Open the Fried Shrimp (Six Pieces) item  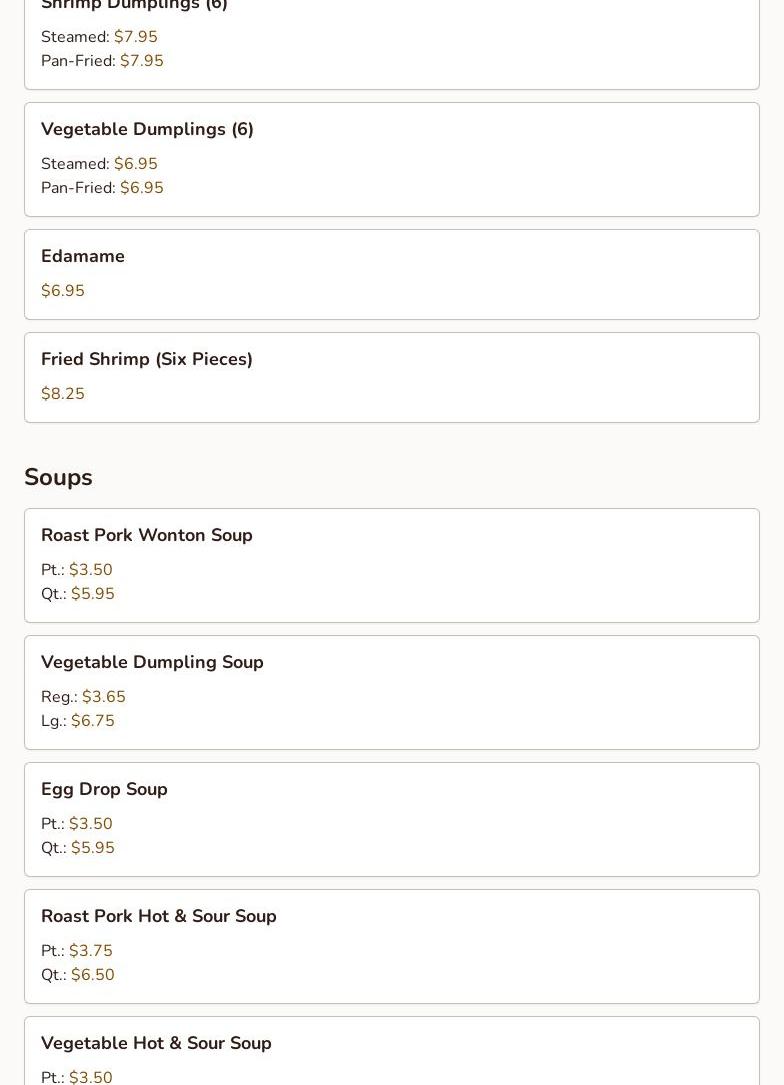(147, 359)
